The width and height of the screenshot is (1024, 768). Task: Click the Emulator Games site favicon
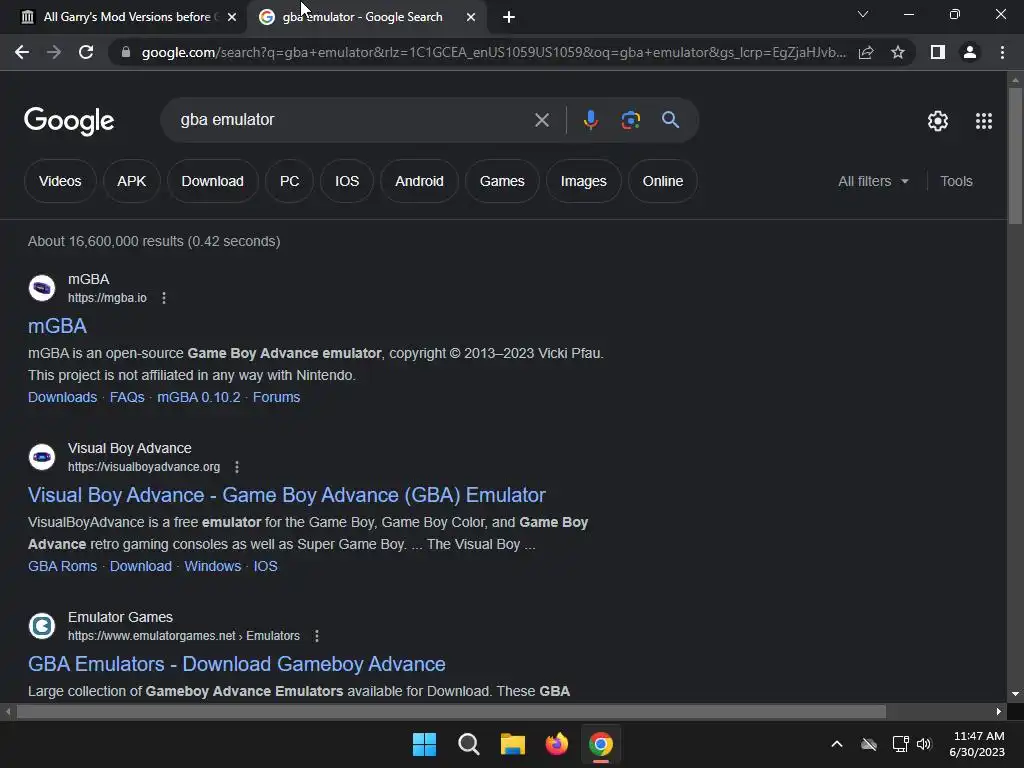coord(42,626)
